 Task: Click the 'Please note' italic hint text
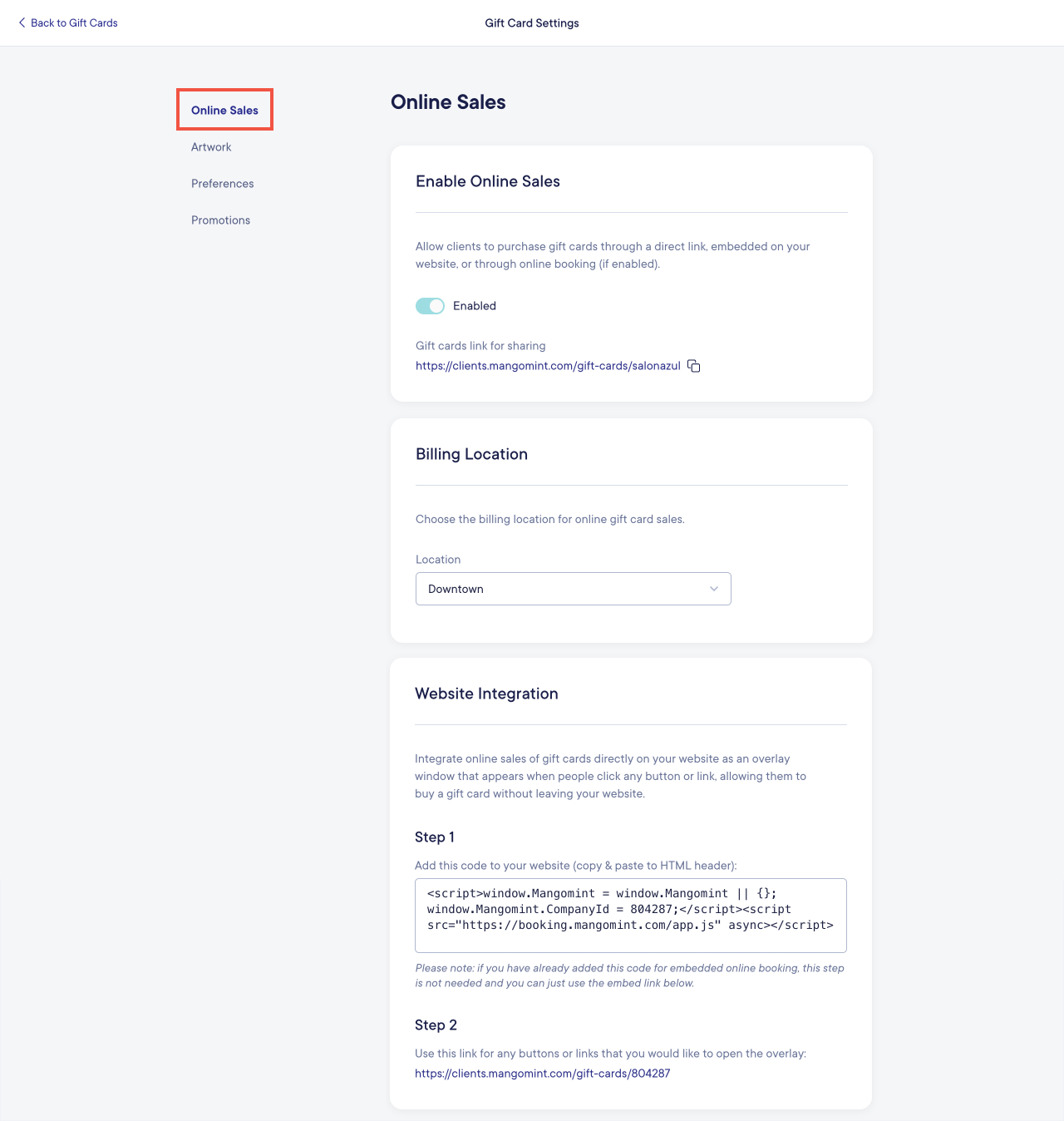(x=629, y=975)
